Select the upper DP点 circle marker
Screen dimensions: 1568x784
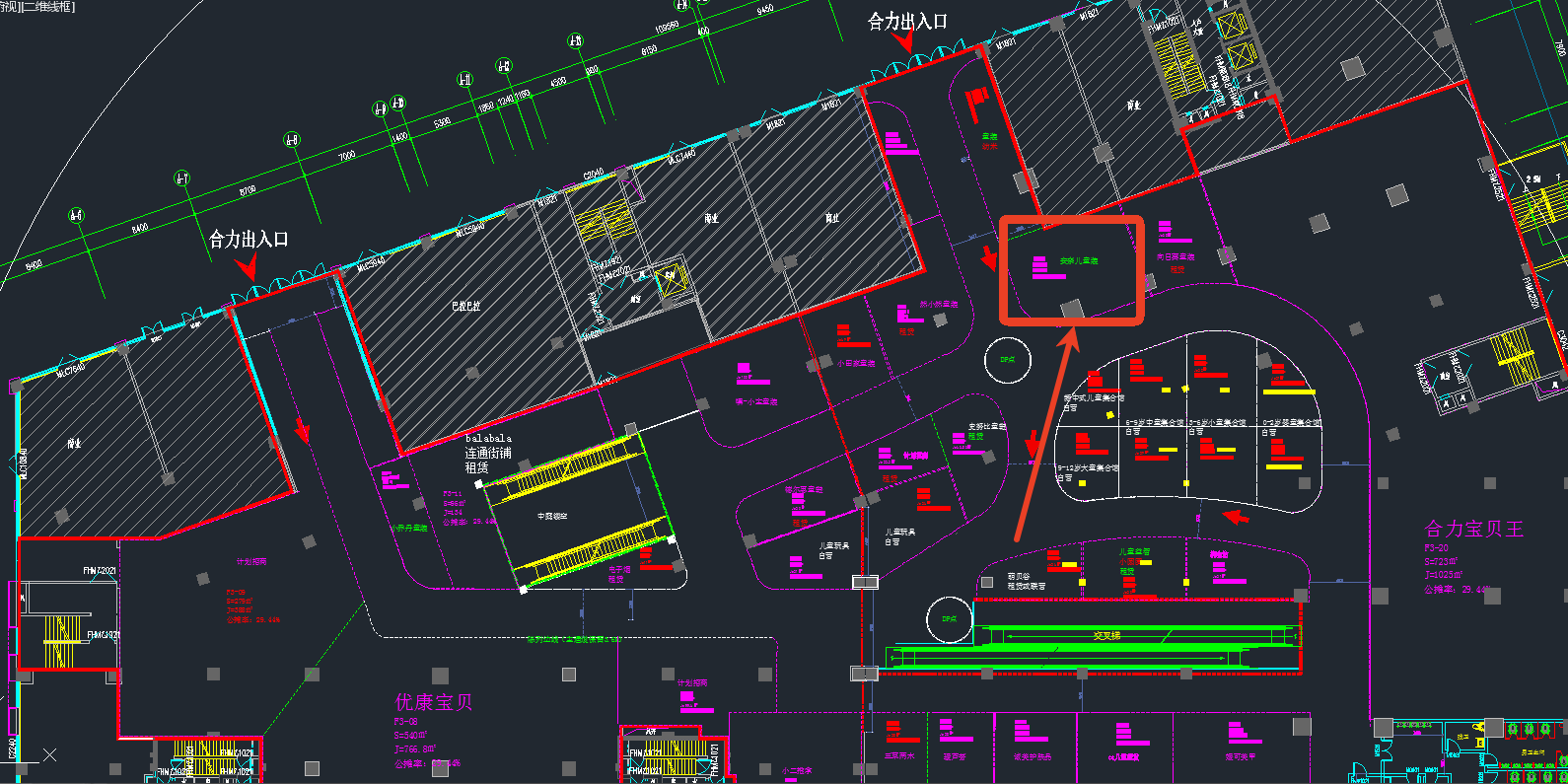click(1008, 360)
